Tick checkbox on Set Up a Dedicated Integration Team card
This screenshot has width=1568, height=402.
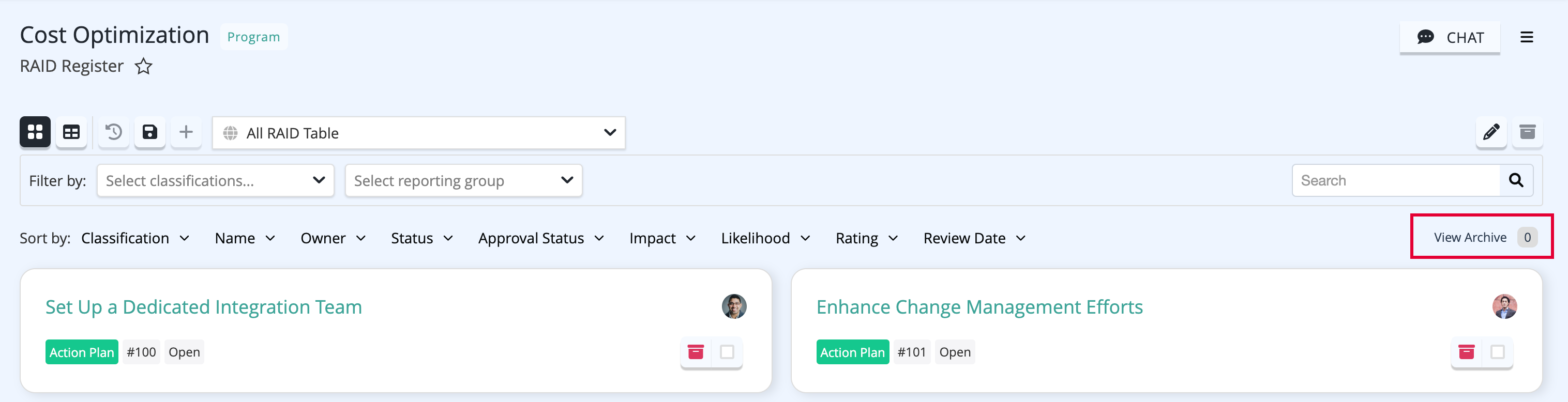pos(727,352)
